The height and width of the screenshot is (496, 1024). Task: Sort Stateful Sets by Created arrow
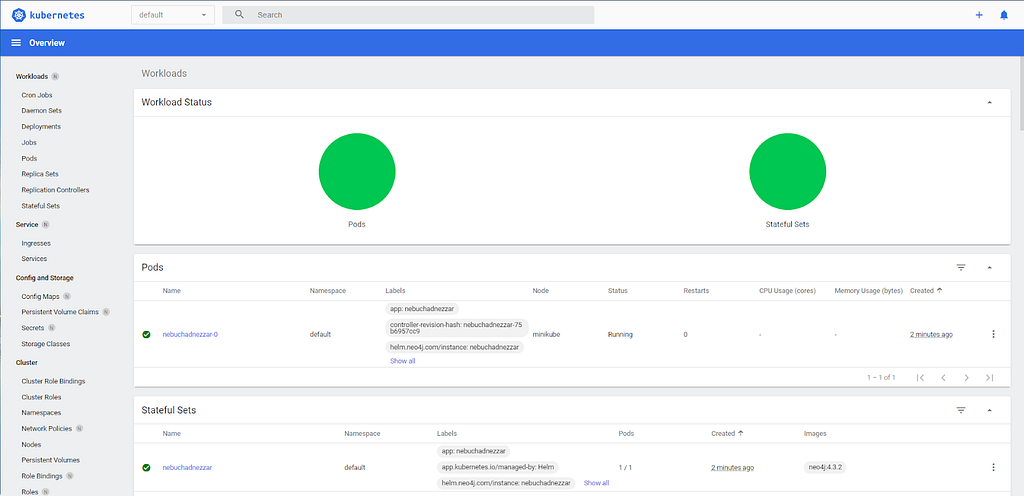pos(741,433)
